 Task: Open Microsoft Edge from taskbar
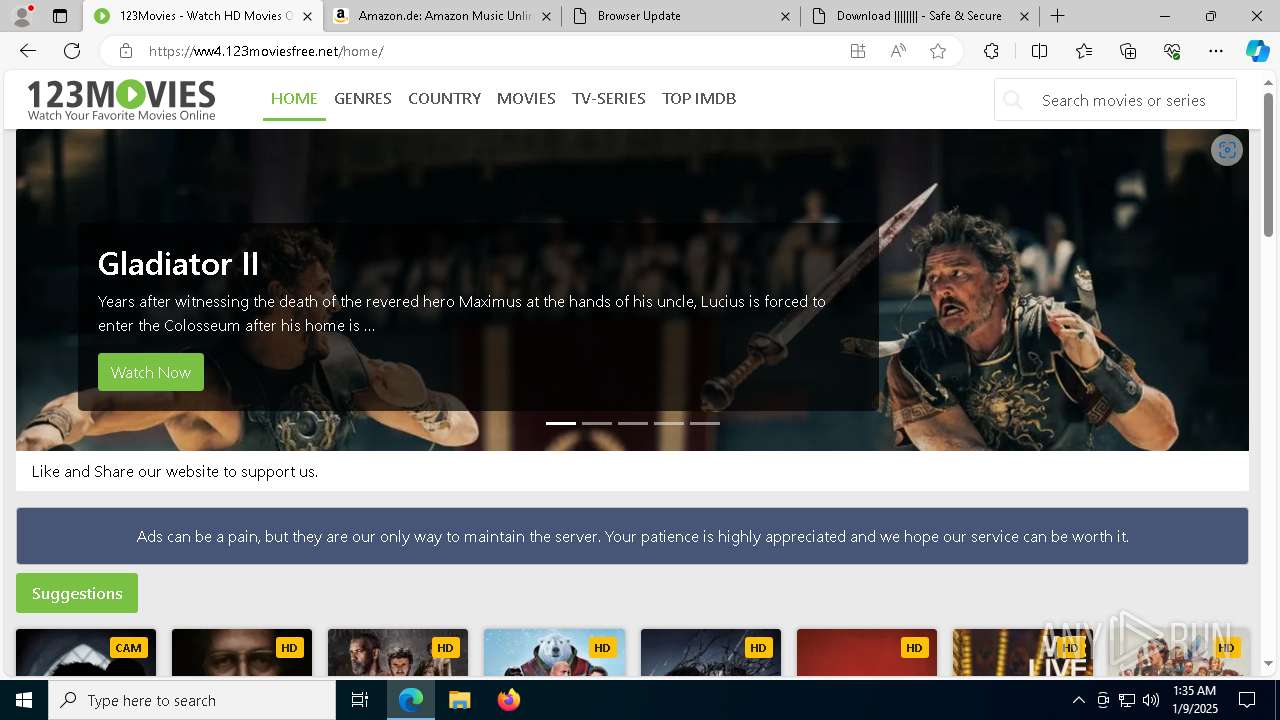point(411,700)
